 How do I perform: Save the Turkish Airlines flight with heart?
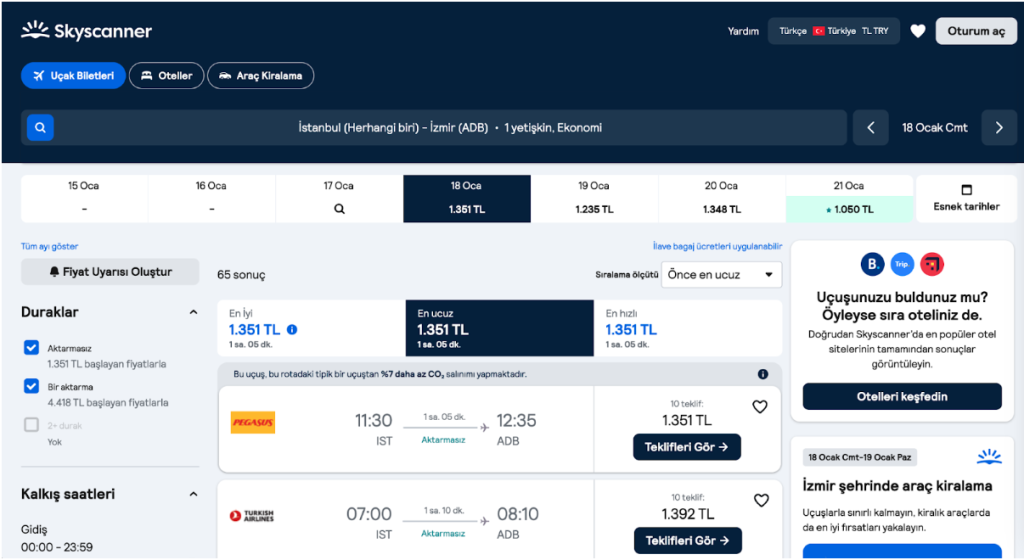tap(761, 501)
